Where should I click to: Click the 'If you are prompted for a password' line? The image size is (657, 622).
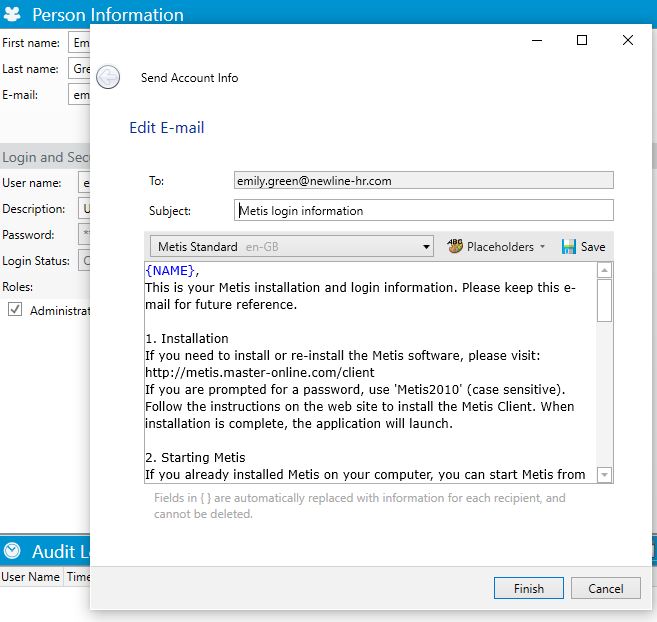[x=355, y=389]
